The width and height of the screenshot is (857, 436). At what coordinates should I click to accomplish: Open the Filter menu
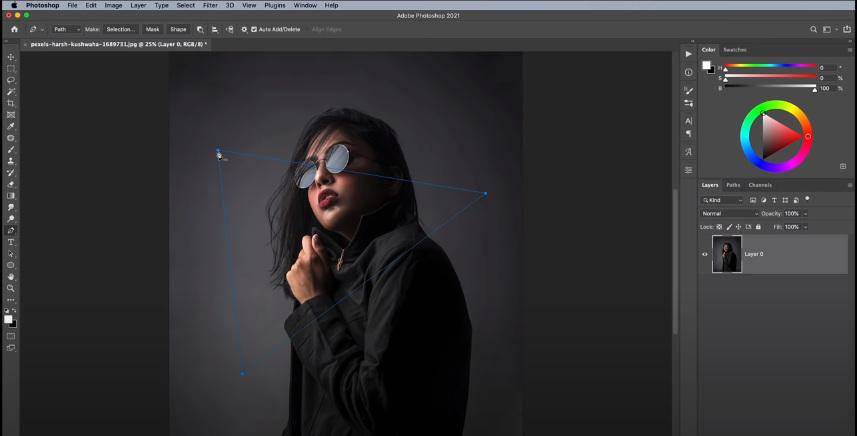point(210,5)
